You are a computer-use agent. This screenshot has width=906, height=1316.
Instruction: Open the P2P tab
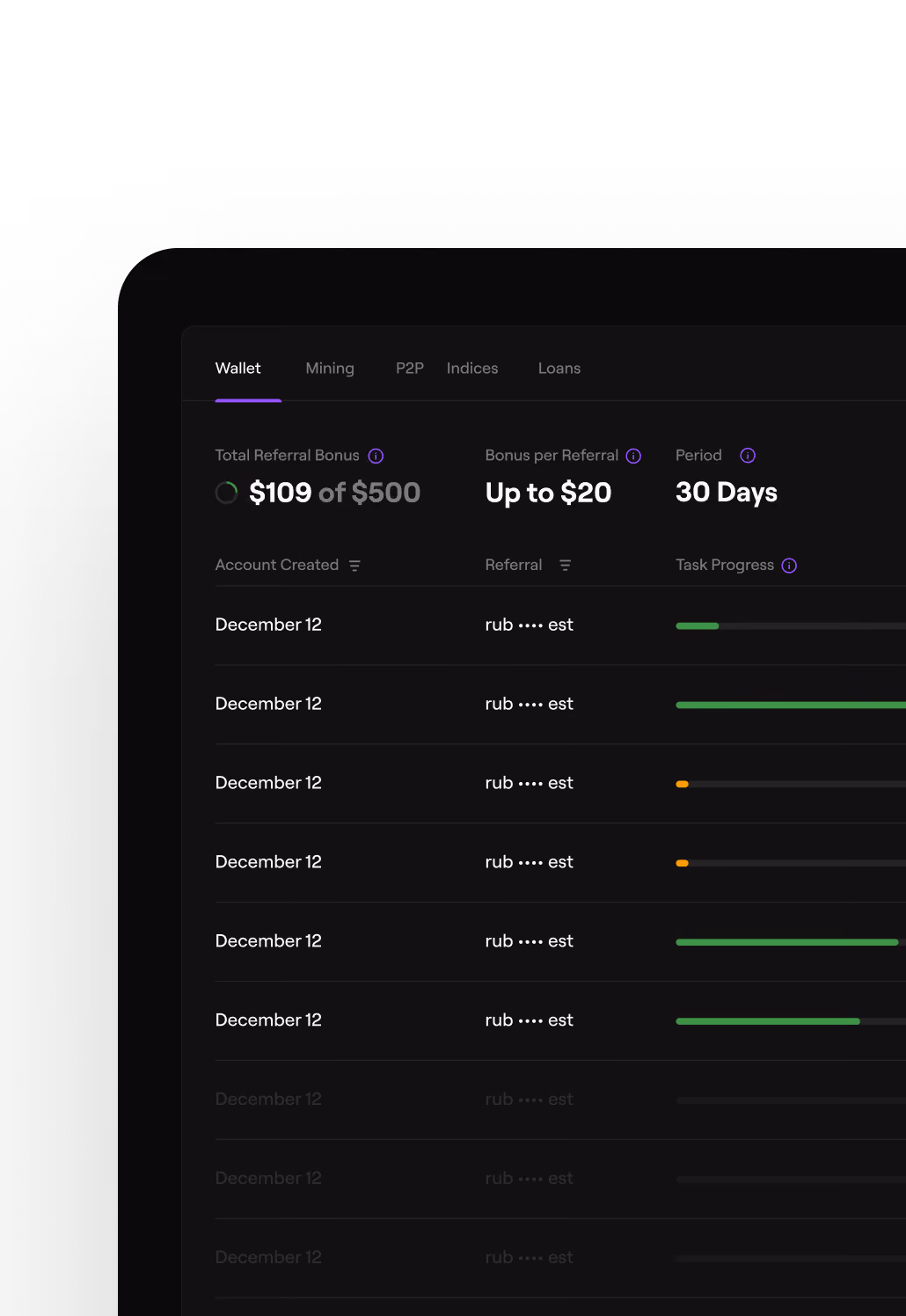click(410, 368)
